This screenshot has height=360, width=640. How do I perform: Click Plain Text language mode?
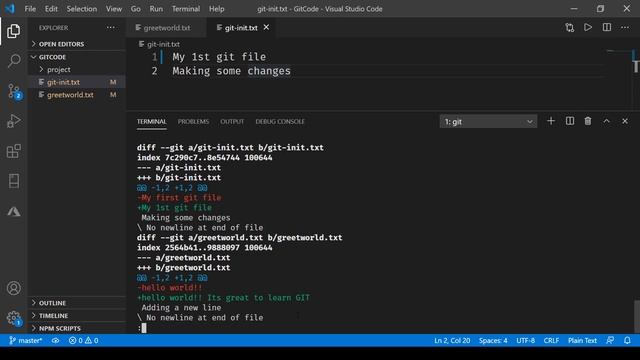(582, 340)
